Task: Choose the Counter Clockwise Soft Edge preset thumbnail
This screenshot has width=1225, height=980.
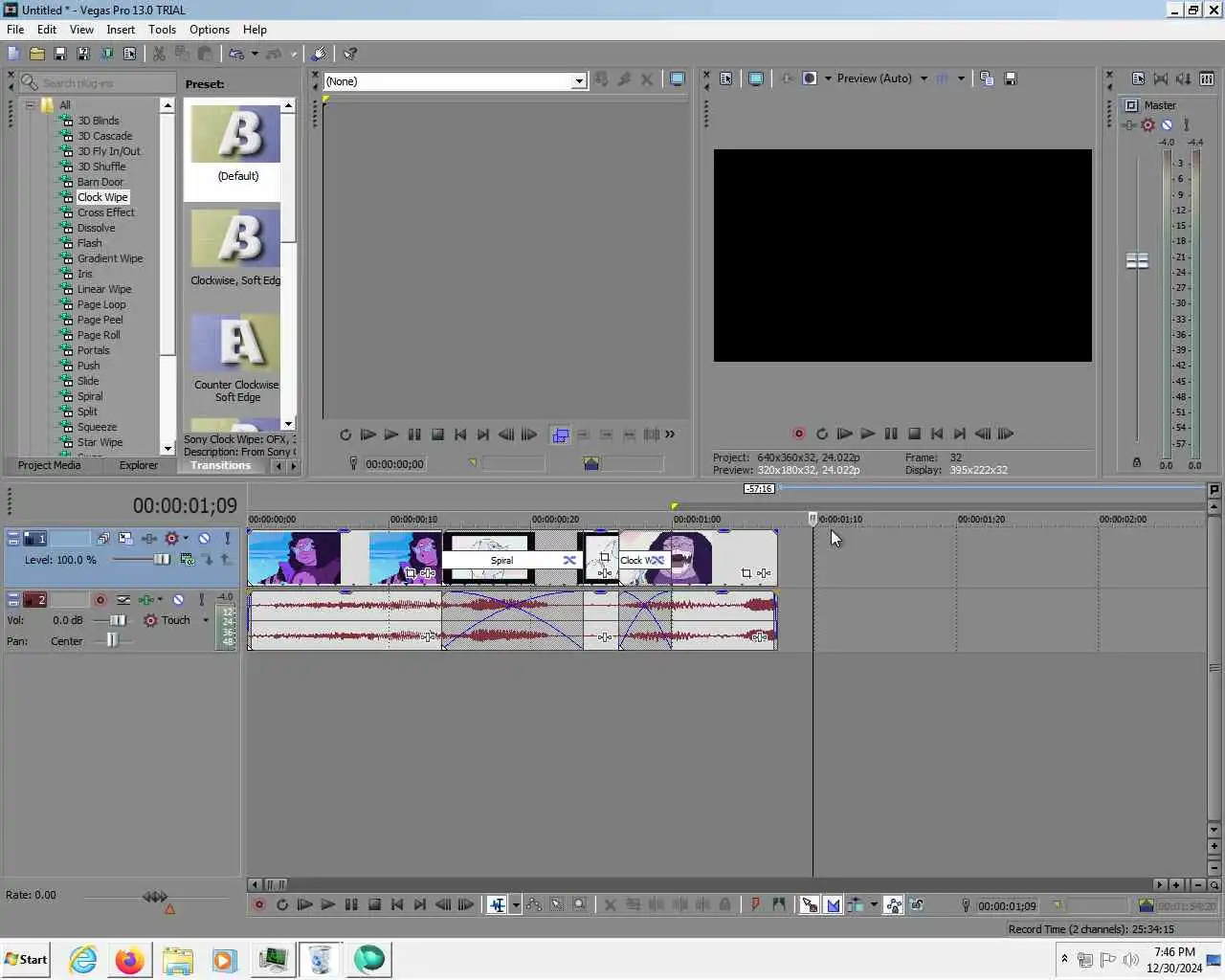Action: [235, 345]
